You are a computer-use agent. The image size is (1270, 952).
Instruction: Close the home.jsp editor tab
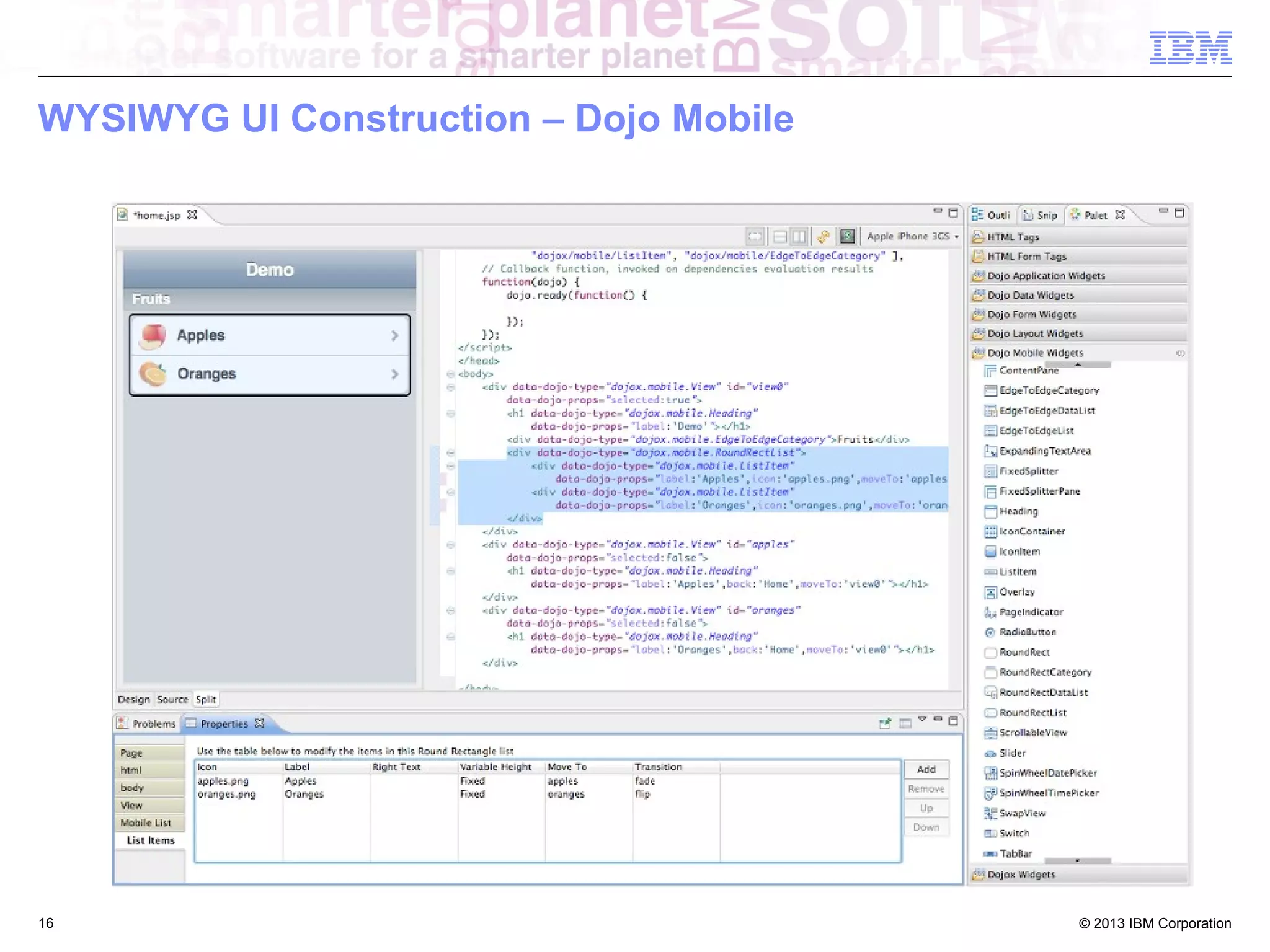pos(192,214)
